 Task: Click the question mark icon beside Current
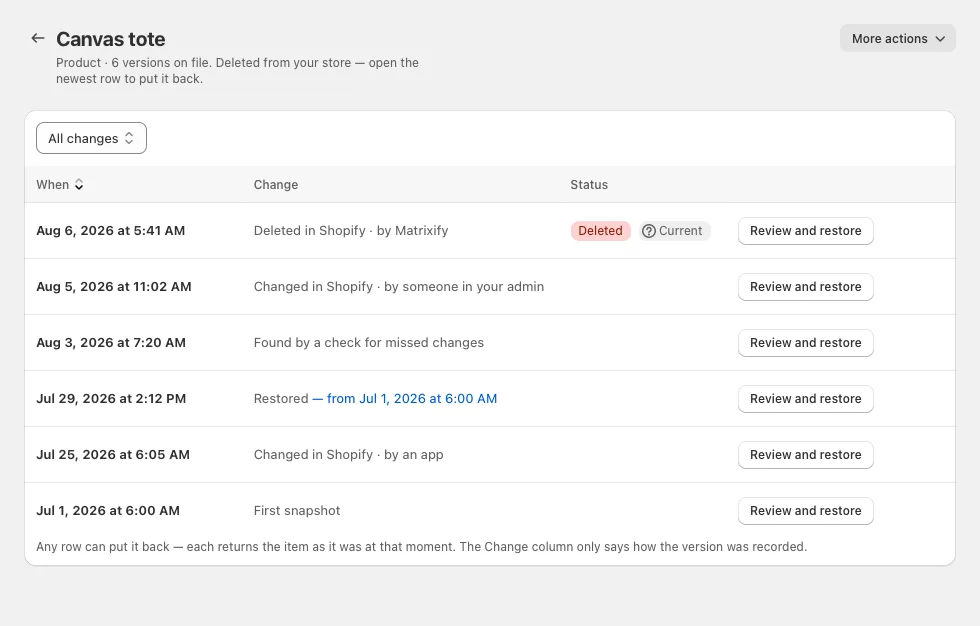[x=649, y=231]
